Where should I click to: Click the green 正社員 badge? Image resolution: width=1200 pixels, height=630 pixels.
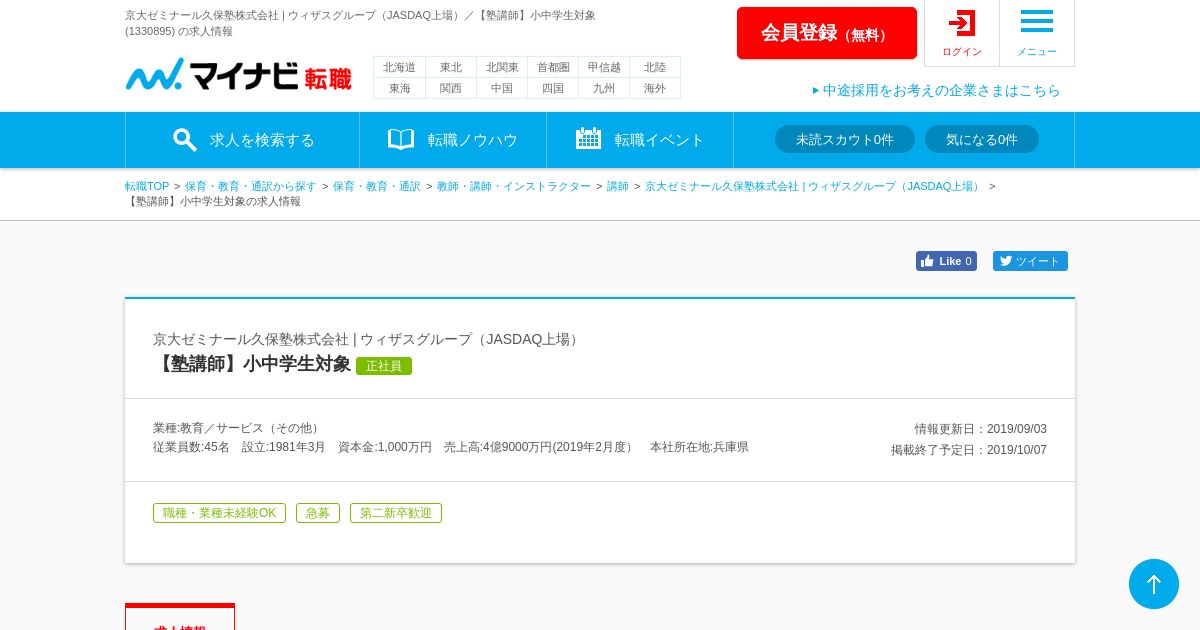click(x=384, y=366)
